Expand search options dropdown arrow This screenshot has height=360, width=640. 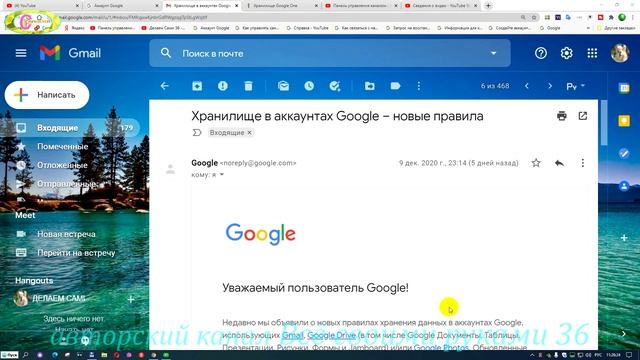point(493,53)
